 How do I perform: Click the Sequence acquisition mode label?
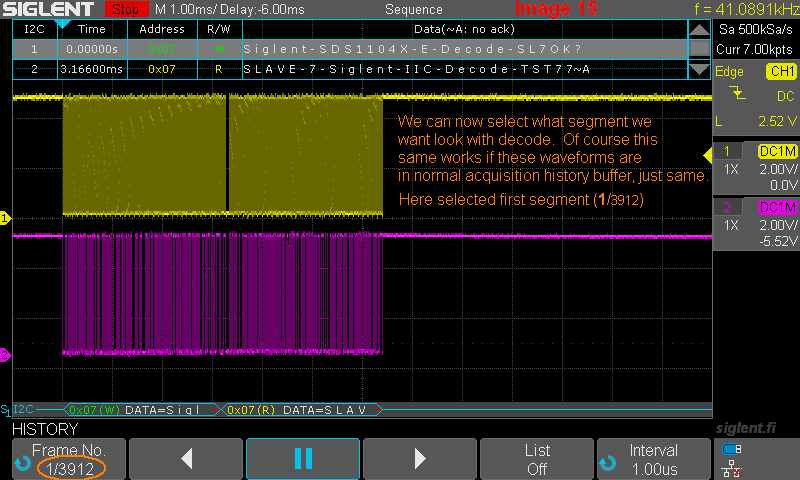point(414,9)
